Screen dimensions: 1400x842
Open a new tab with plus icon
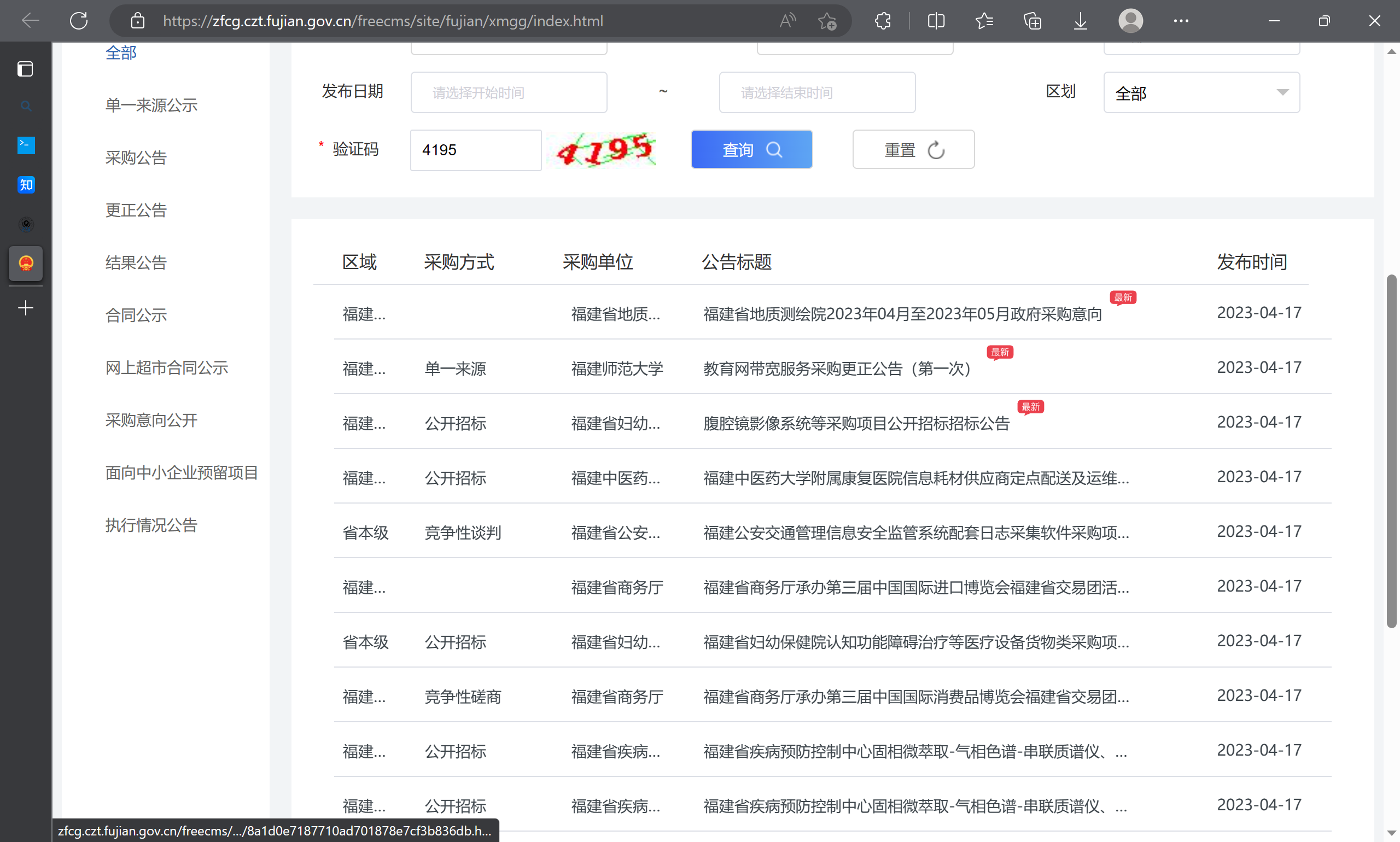point(26,308)
